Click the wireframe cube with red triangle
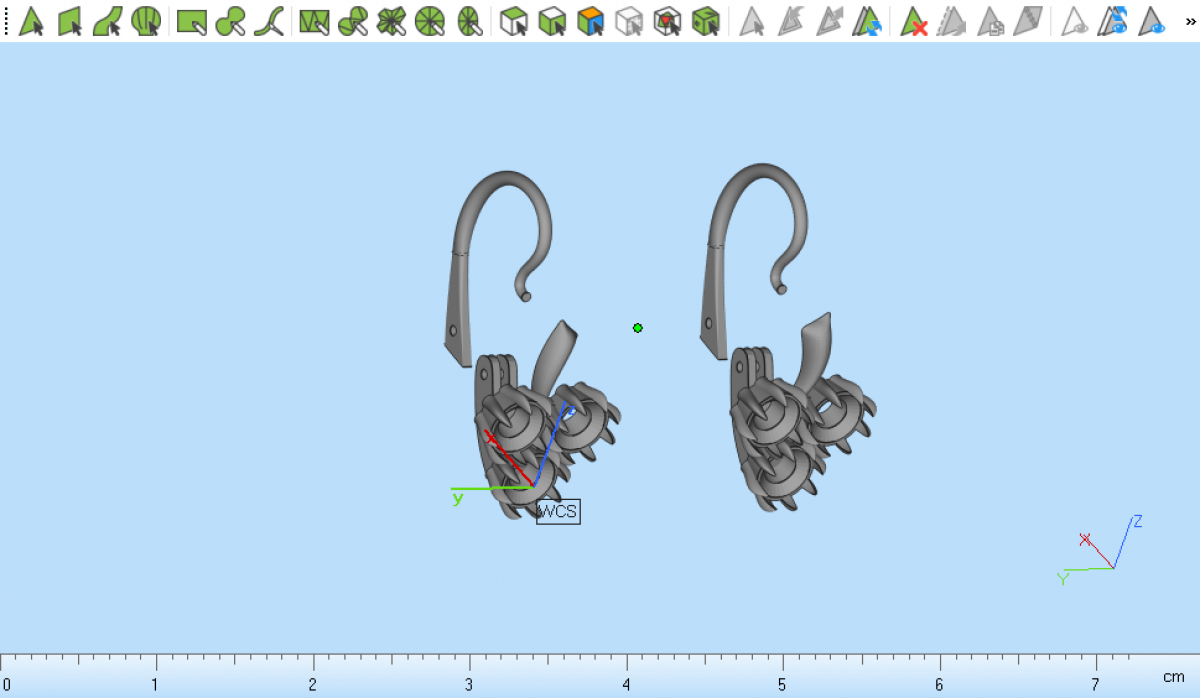This screenshot has height=698, width=1200. click(x=667, y=21)
